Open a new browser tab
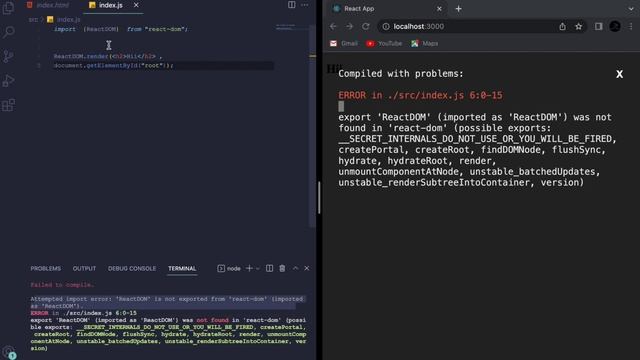Image resolution: width=640 pixels, height=360 pixels. [458, 9]
